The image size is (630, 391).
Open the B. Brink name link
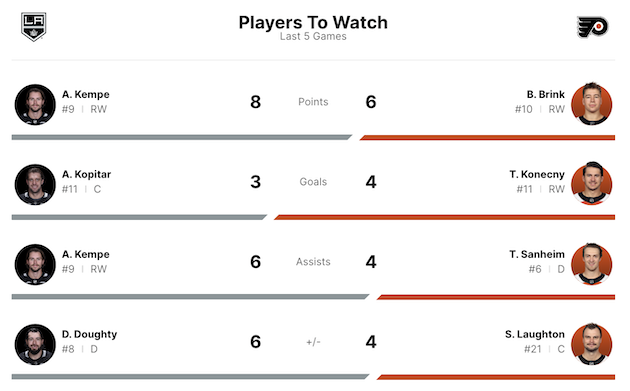(x=546, y=94)
